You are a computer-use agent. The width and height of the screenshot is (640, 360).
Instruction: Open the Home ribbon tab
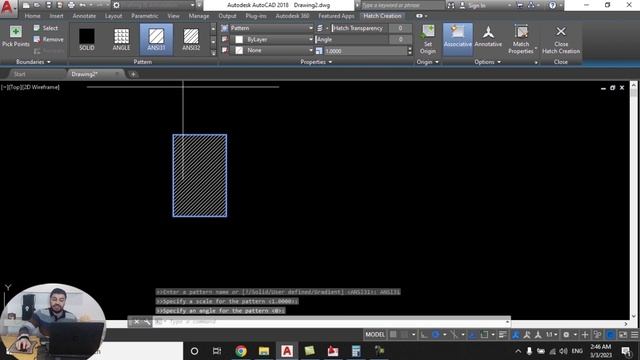tap(32, 16)
